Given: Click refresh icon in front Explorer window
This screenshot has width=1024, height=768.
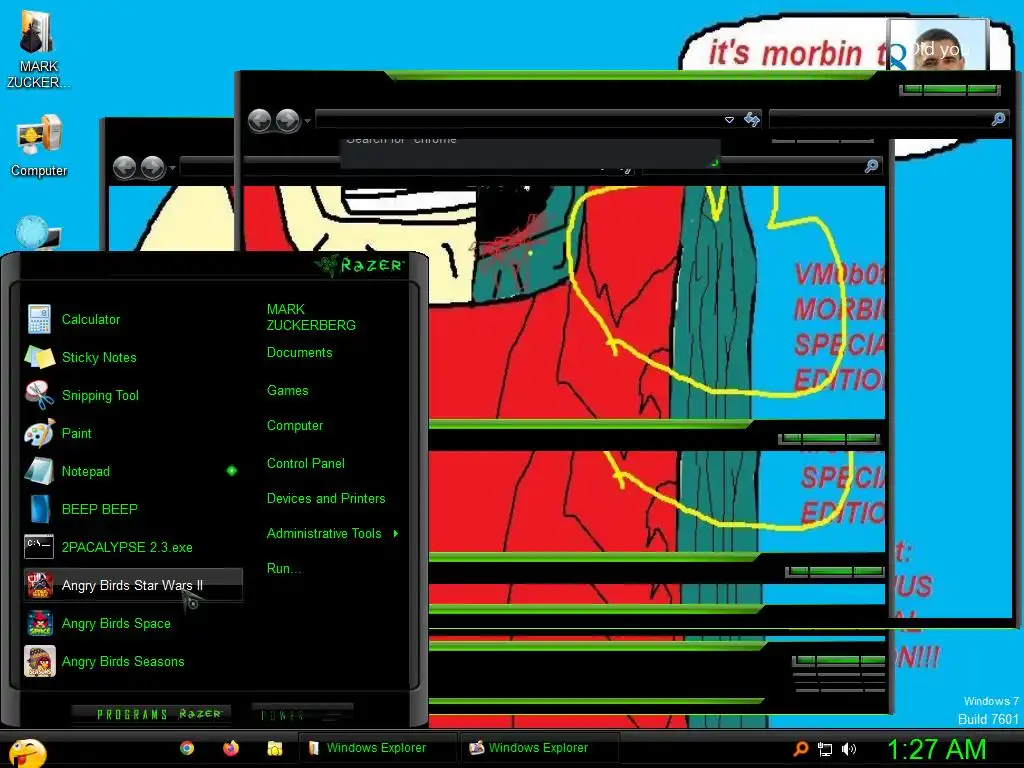Looking at the screenshot, I should point(752,120).
